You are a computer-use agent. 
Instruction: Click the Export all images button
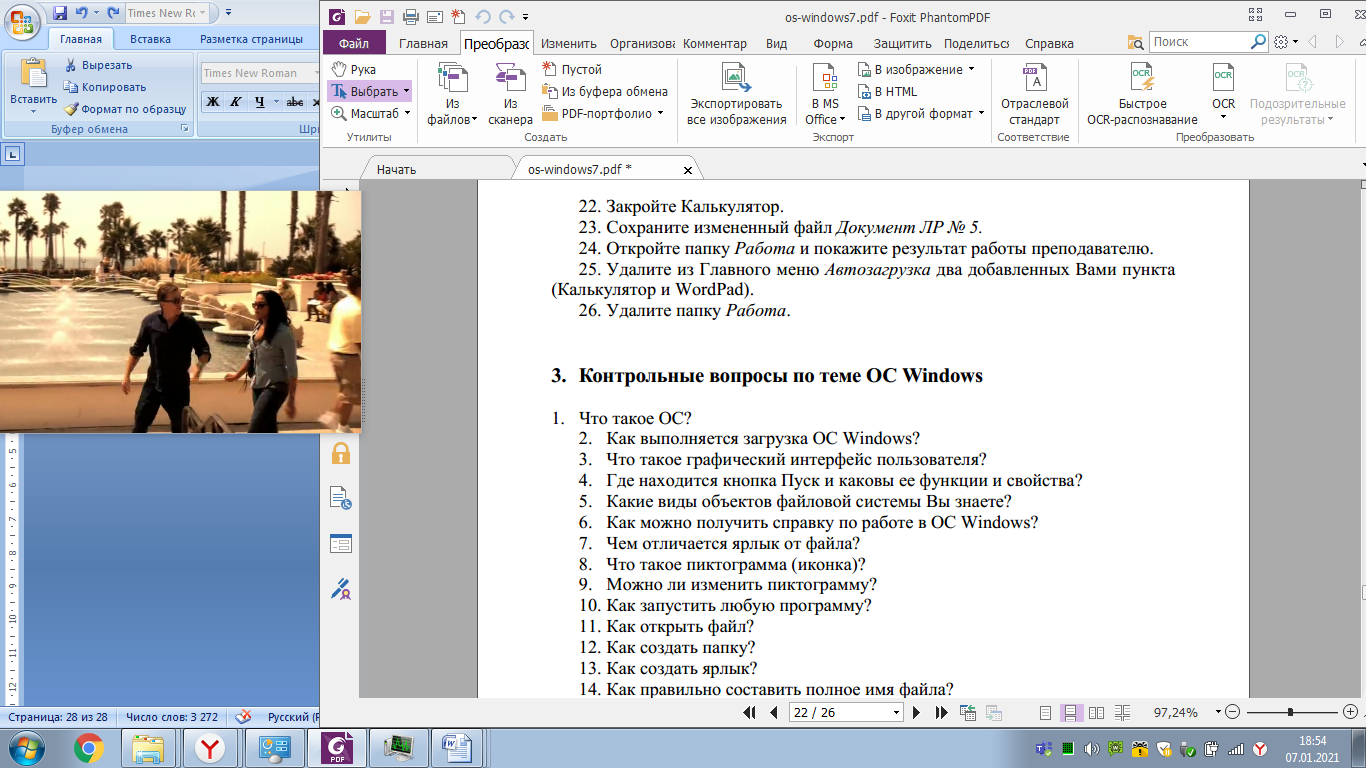737,94
